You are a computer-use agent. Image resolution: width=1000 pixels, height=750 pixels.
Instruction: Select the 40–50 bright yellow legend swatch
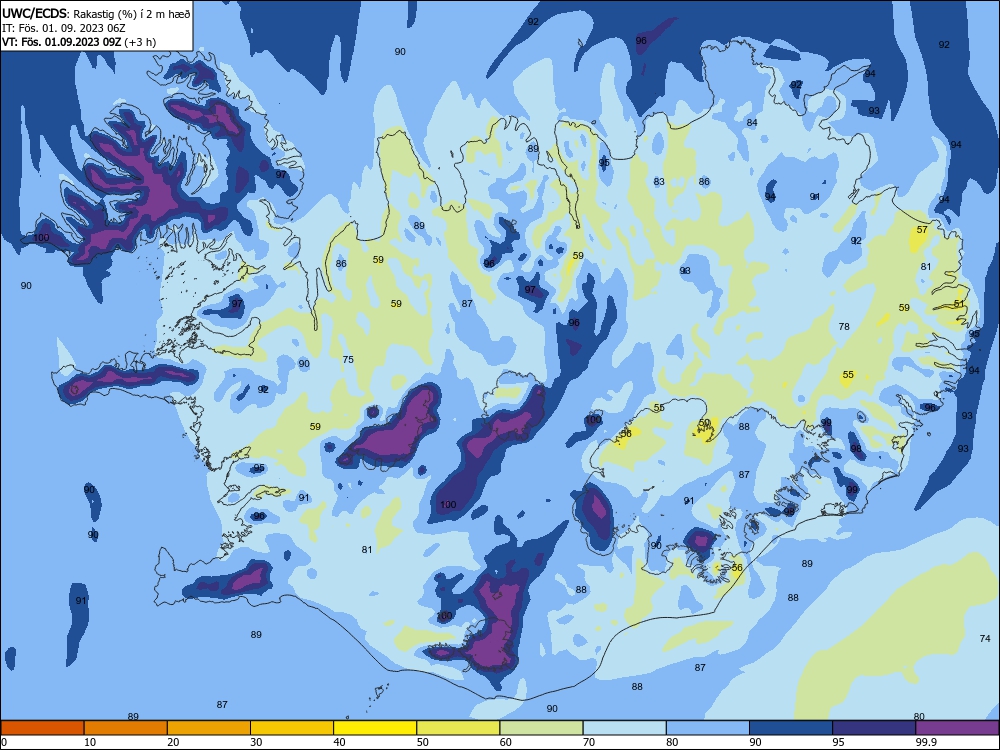click(x=375, y=728)
